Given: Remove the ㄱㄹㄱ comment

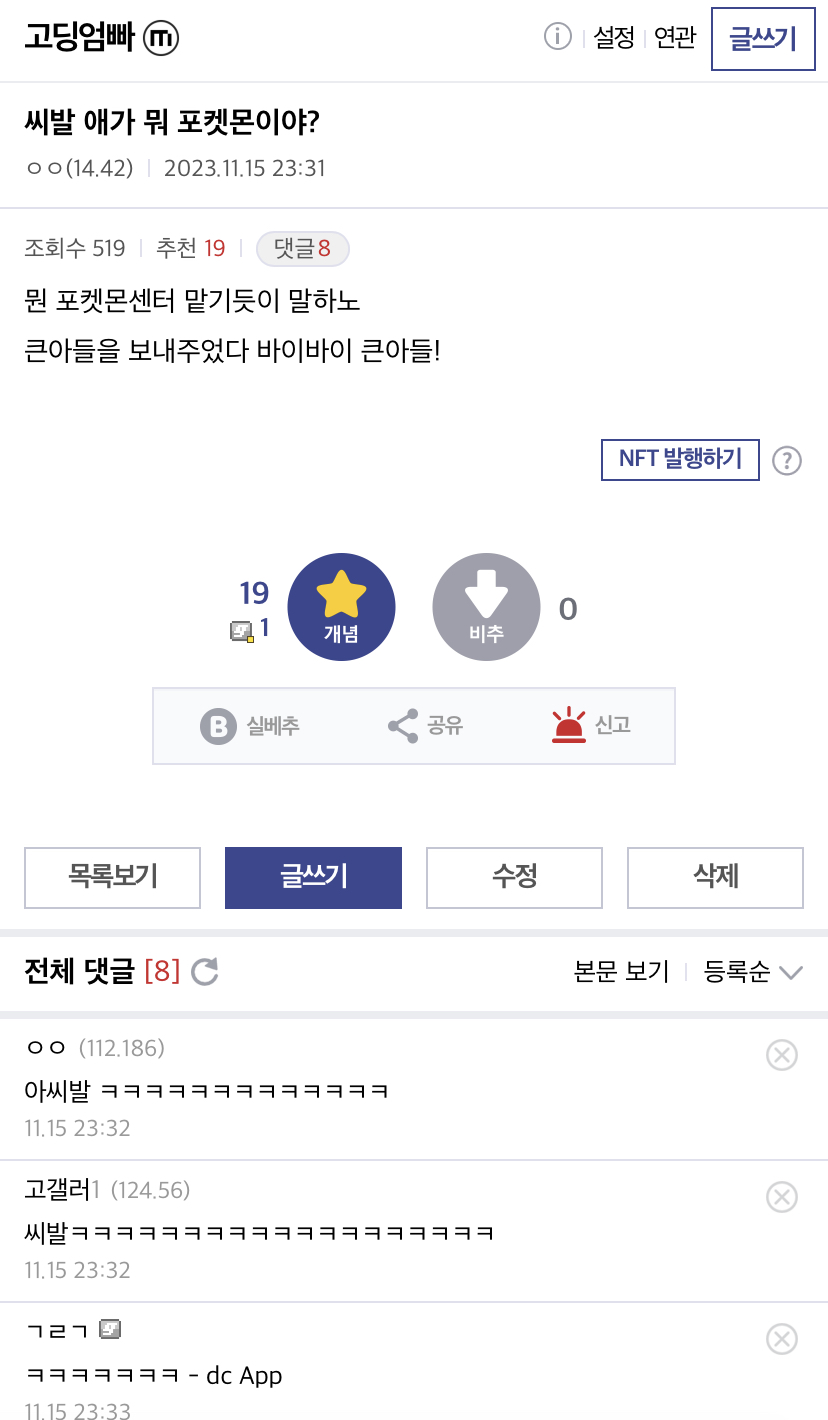Looking at the screenshot, I should (781, 1339).
